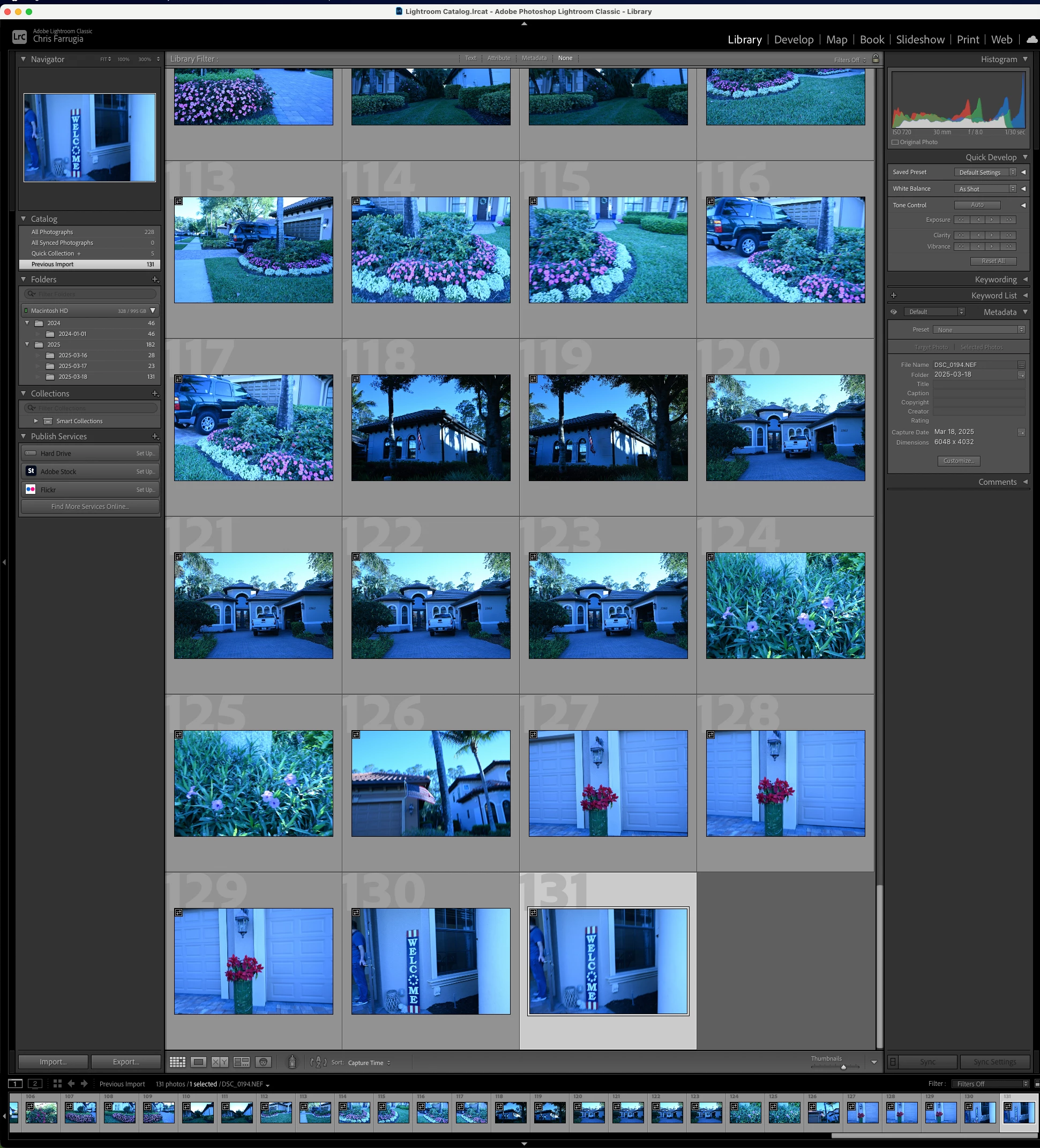Open People view face icon

[x=263, y=1062]
